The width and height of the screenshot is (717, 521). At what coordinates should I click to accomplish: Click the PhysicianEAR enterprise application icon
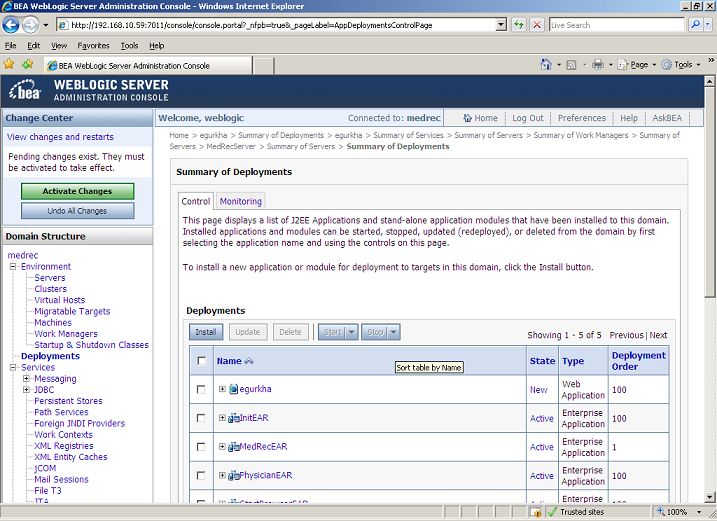tap(234, 476)
